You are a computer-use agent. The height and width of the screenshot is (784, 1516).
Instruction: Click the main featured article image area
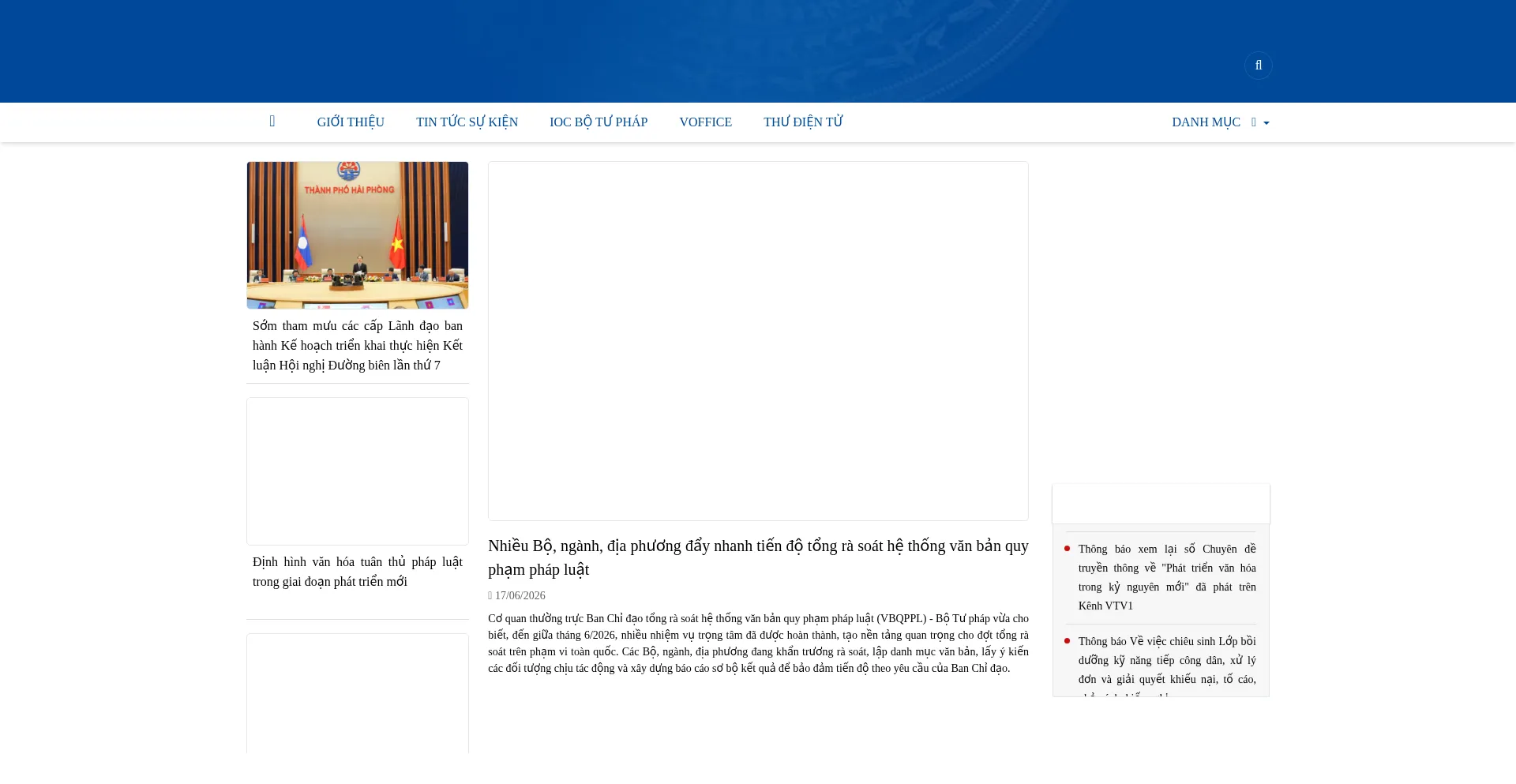click(758, 341)
